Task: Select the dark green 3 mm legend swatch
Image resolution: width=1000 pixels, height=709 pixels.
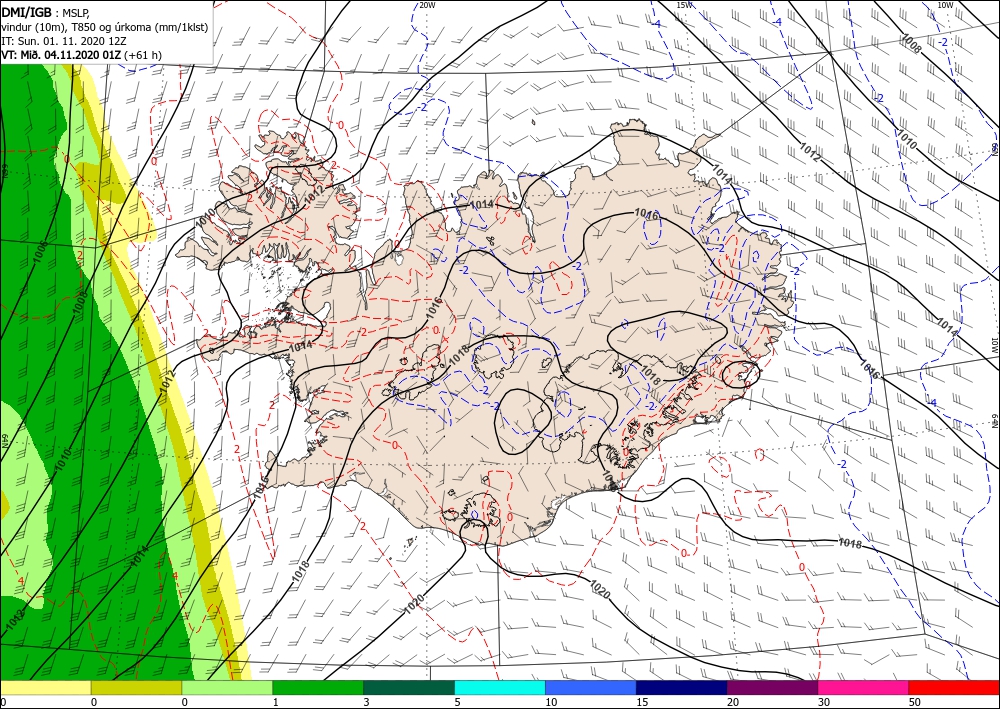Action: 409,687
